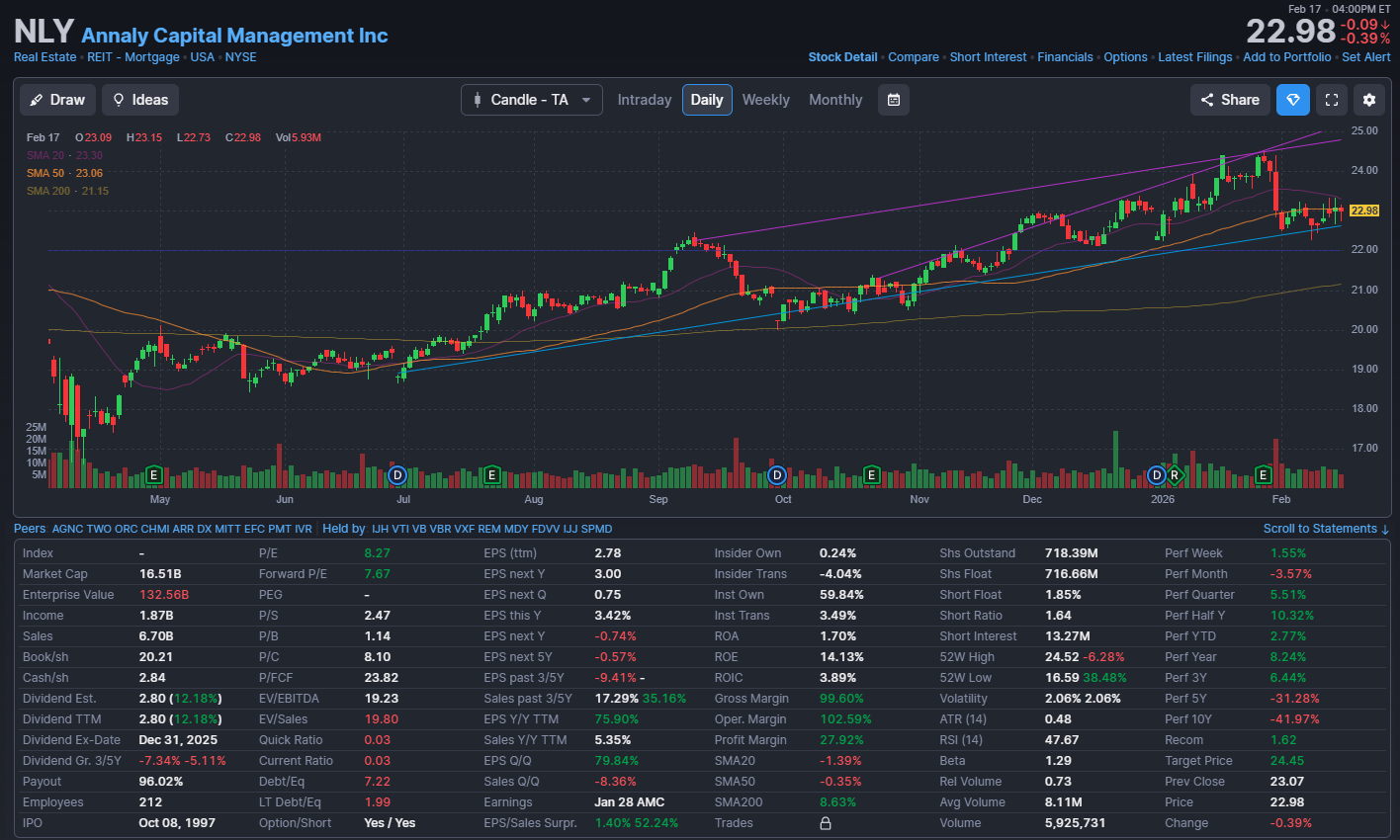Click the earnings E marker before Aug
This screenshot has height=840, width=1400.
pos(491,475)
